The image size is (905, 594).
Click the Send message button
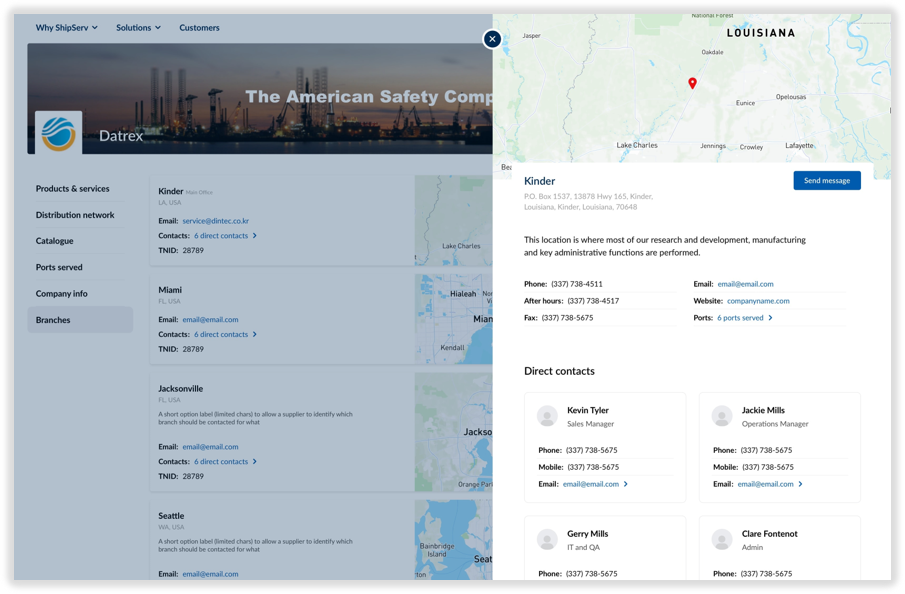827,181
